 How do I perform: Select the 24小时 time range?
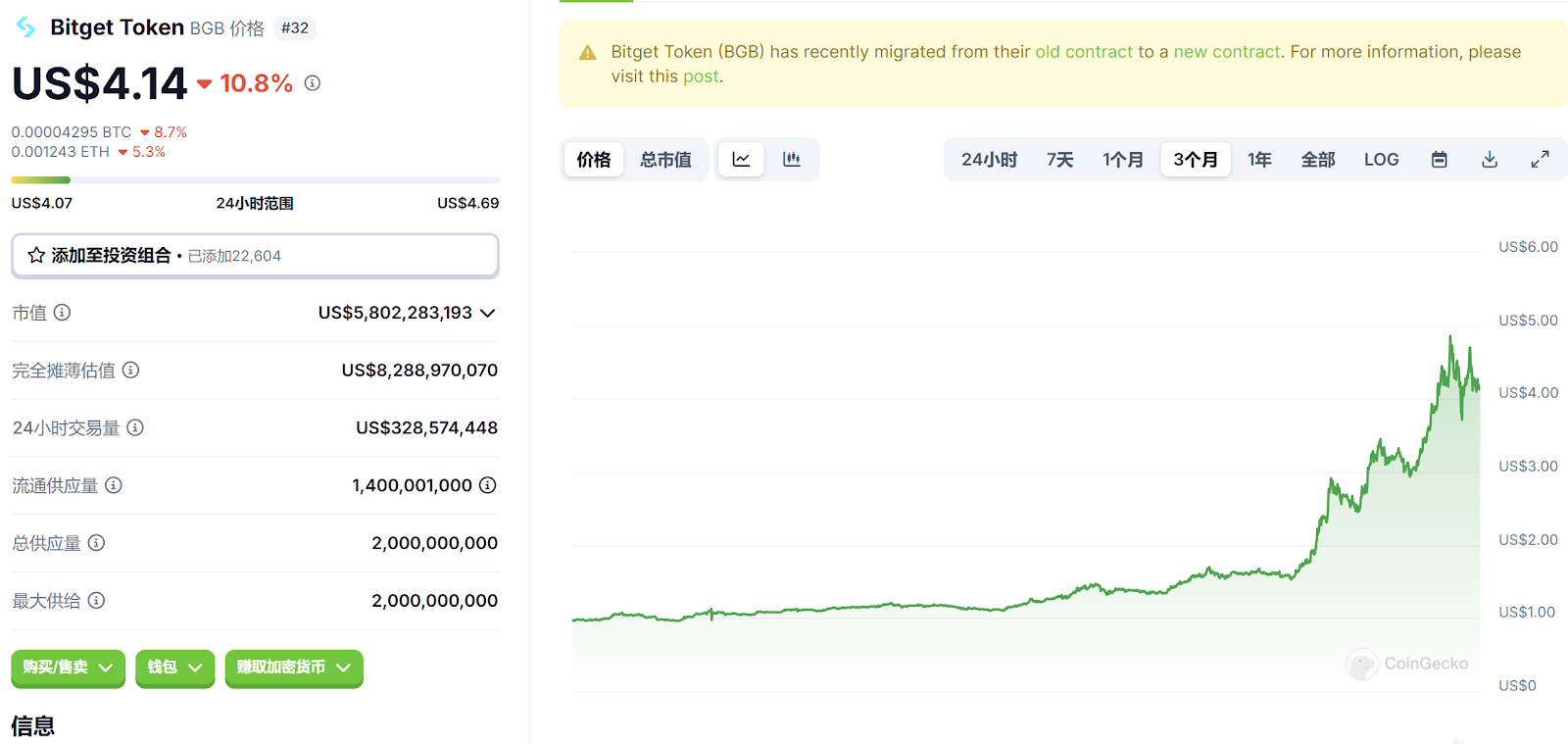[989, 160]
